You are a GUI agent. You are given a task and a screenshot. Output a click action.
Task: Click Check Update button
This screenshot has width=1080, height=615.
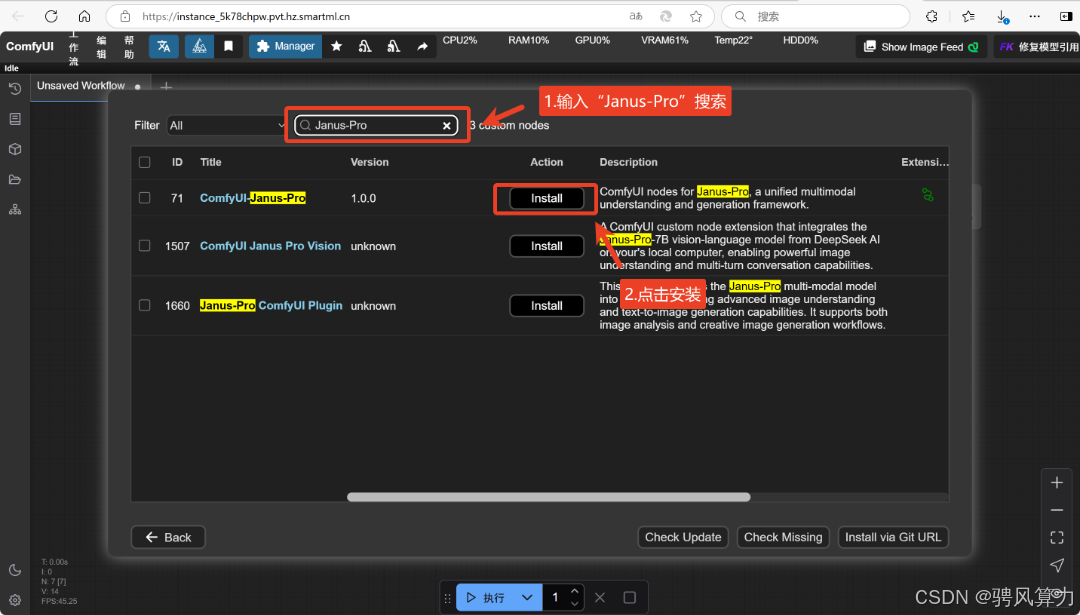pos(683,537)
